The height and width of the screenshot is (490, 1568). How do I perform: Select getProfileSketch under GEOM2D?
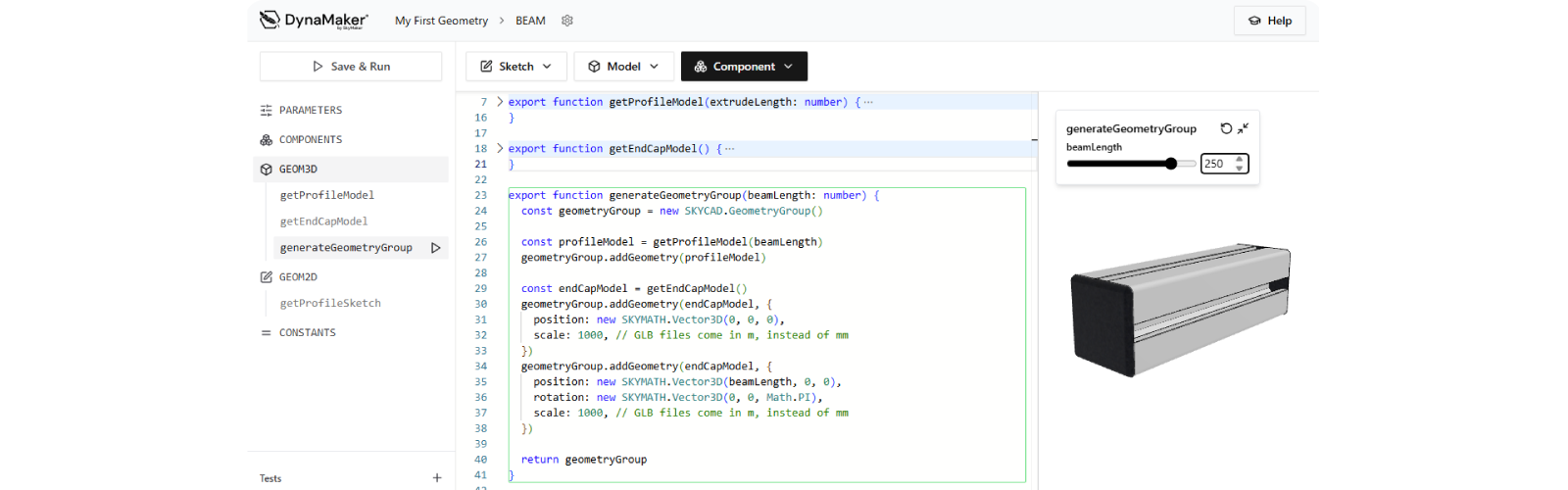point(330,304)
